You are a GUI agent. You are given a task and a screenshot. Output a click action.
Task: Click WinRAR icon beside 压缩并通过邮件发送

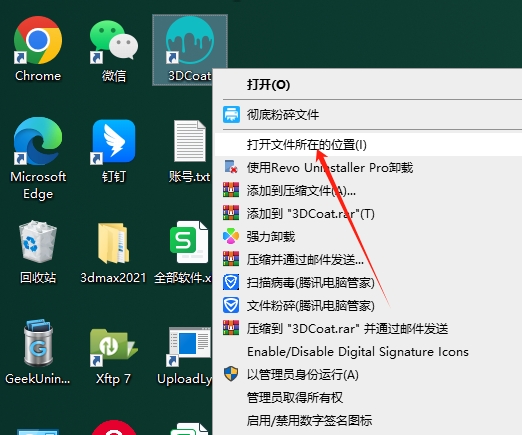231,259
